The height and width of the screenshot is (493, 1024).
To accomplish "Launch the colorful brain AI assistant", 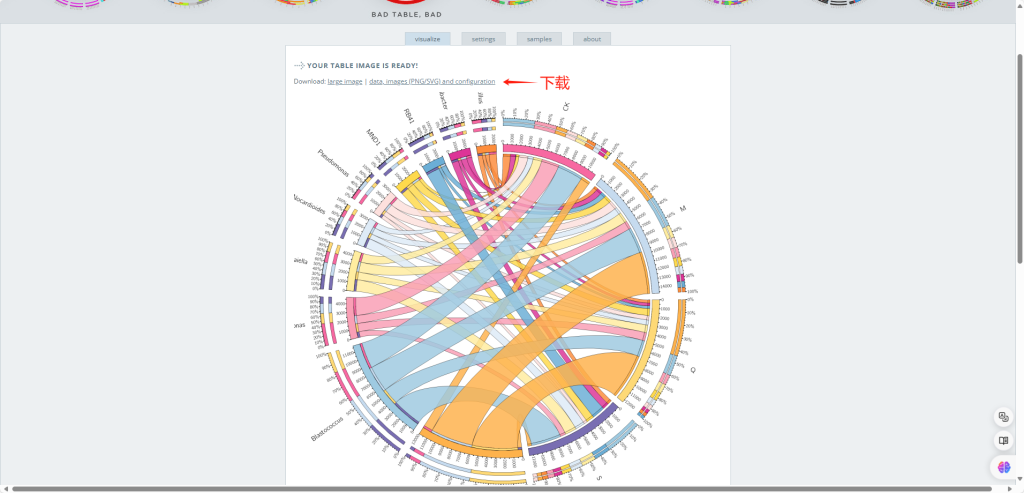I will coord(1003,467).
